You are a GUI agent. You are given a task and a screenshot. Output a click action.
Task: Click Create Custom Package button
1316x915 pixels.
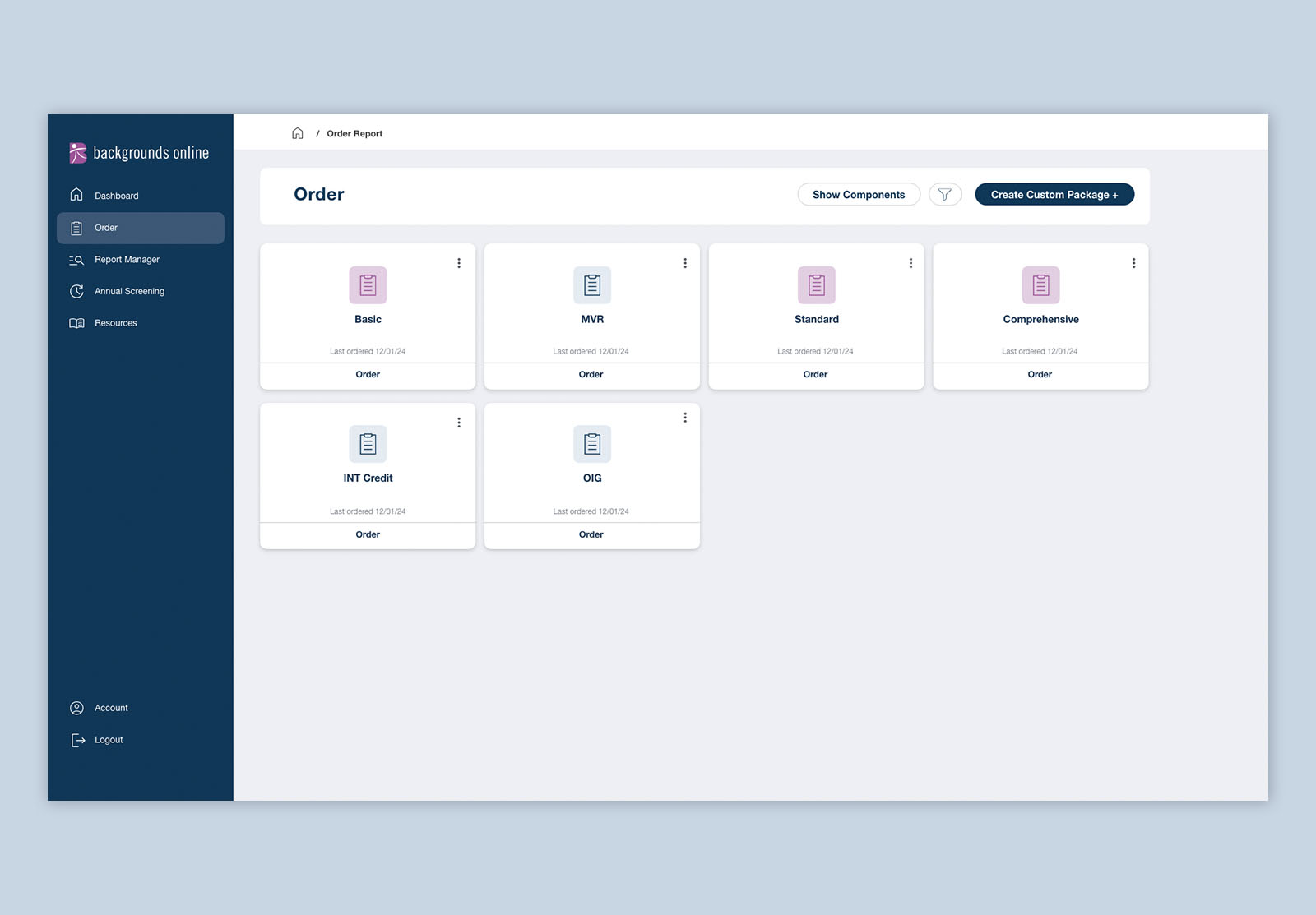point(1054,195)
